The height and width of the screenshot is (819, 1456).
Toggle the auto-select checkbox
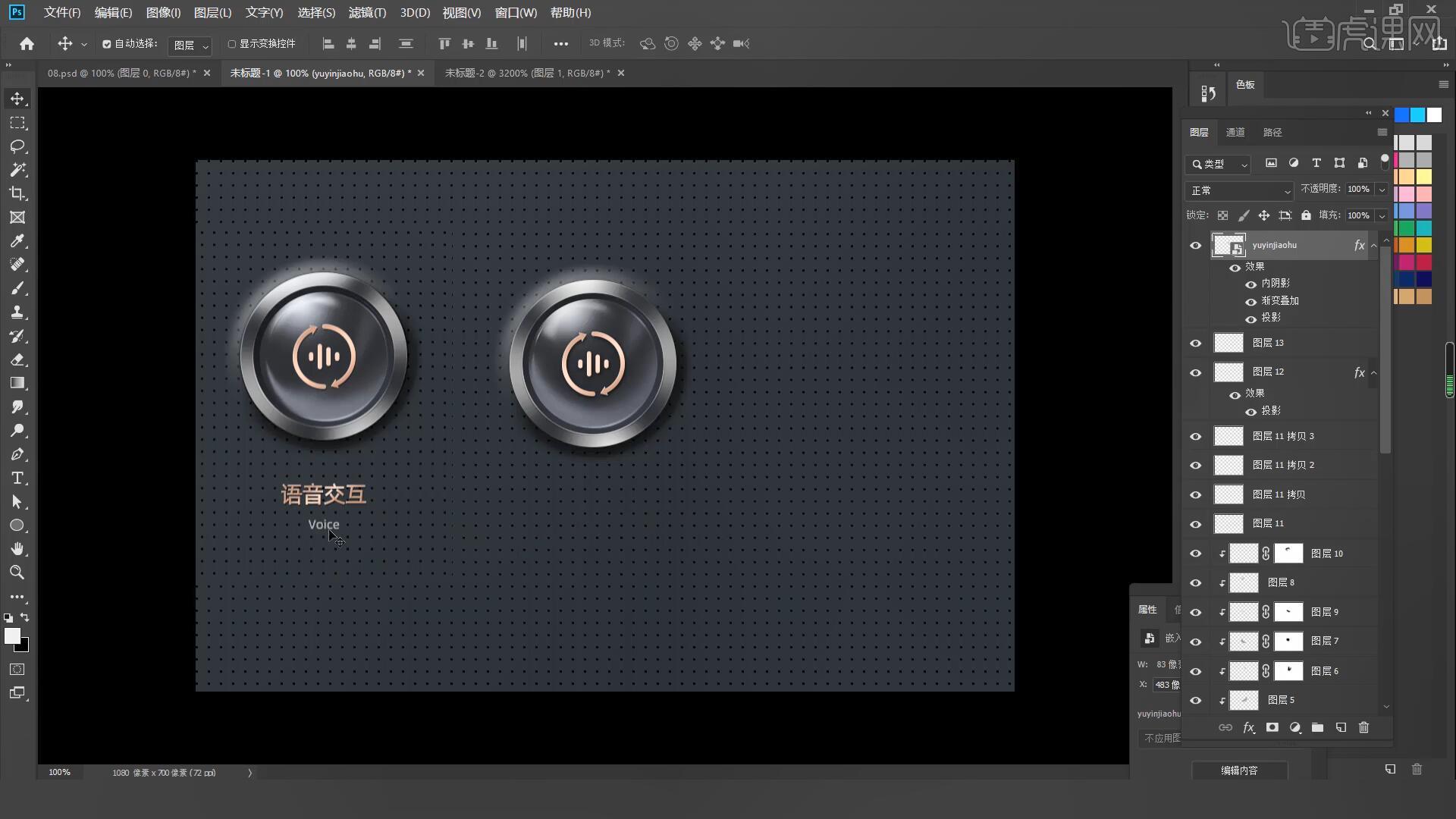[107, 44]
